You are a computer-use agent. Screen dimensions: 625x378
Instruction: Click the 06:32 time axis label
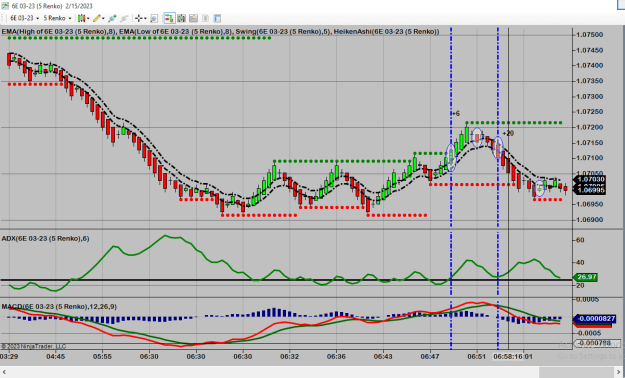[289, 356]
